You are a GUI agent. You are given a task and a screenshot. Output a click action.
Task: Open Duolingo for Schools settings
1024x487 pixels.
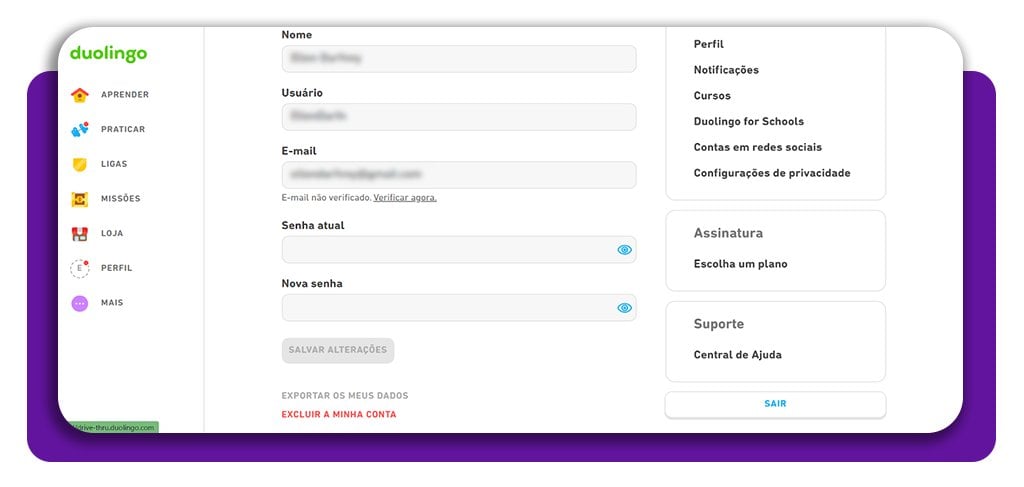pos(748,121)
